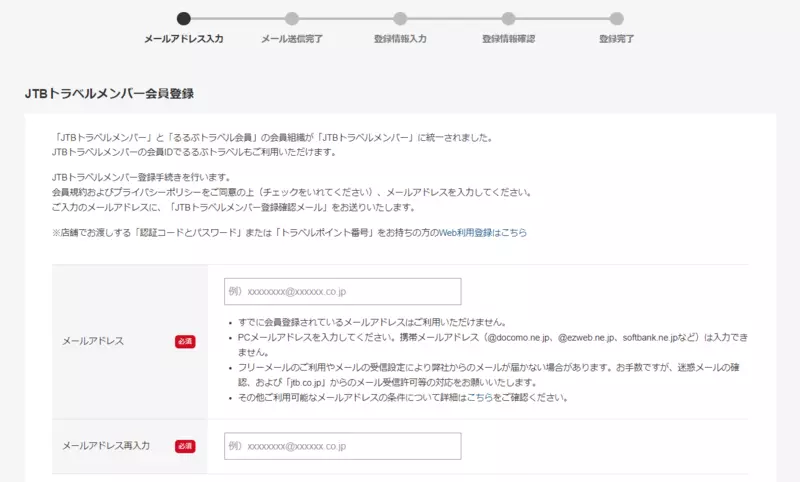This screenshot has height=482, width=800.
Task: Click the 登録情報入力 step label
Action: [400, 39]
